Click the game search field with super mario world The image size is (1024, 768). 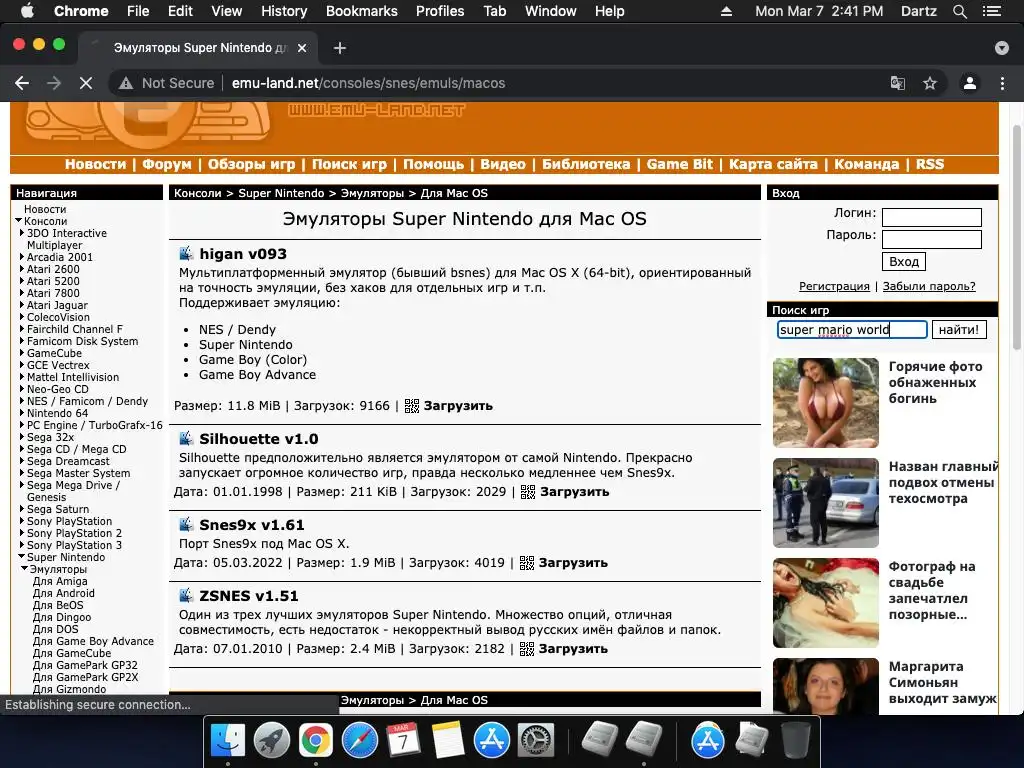click(852, 330)
